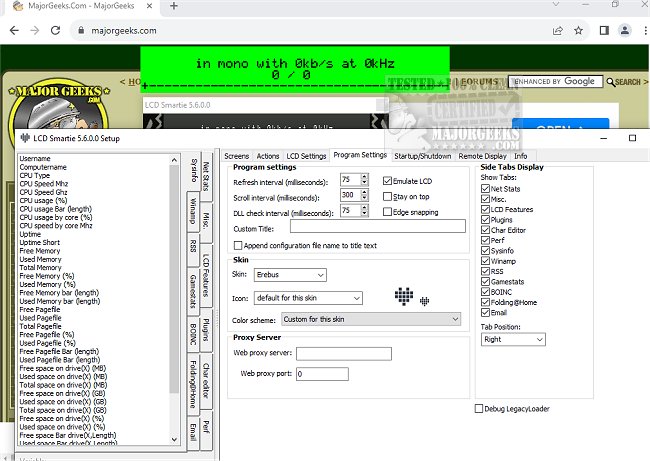Enable the Edge snapping checkbox
650x461 pixels.
point(387,211)
